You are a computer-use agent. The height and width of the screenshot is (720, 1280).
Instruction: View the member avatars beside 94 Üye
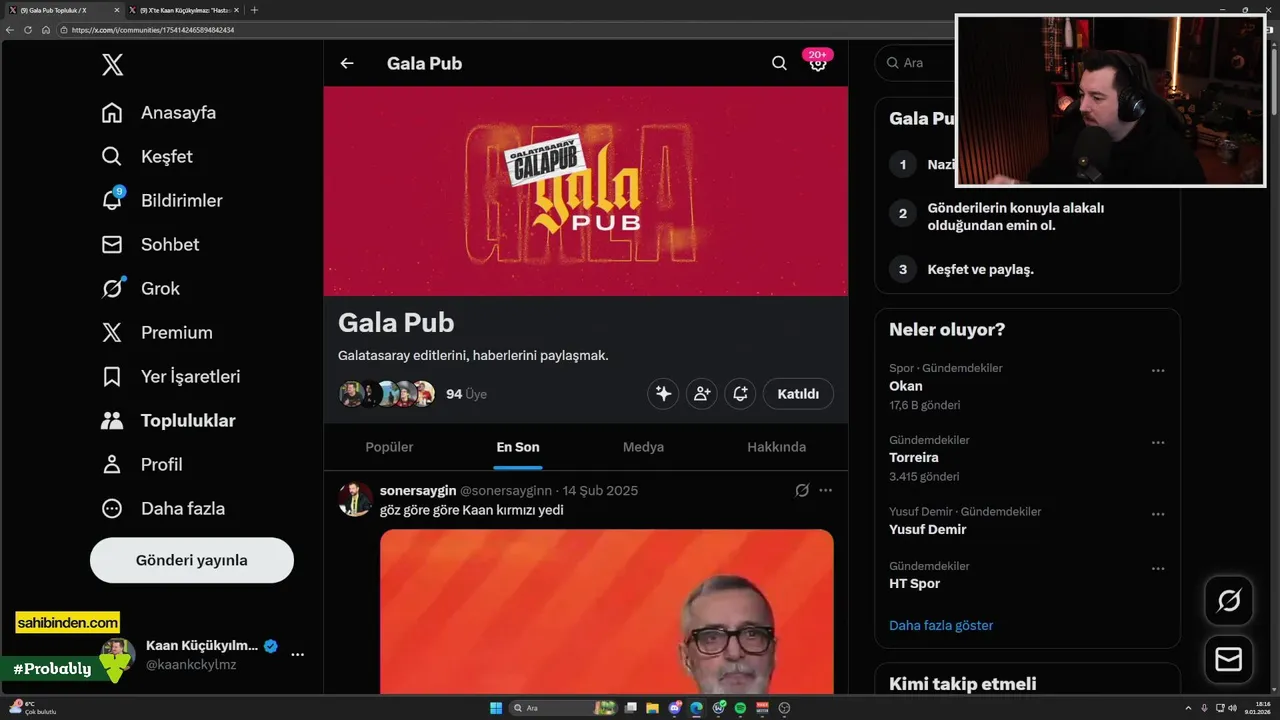point(387,394)
